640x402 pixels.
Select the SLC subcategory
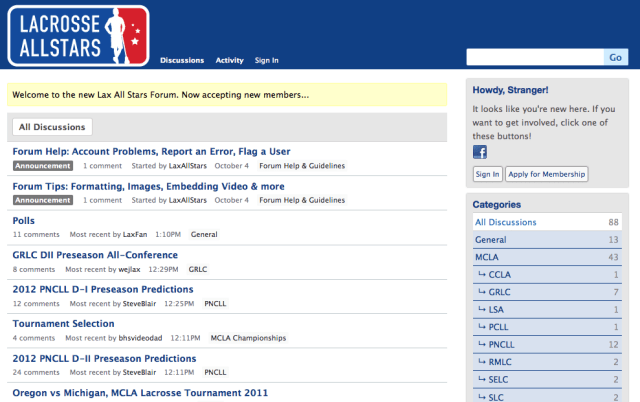[x=547, y=397]
